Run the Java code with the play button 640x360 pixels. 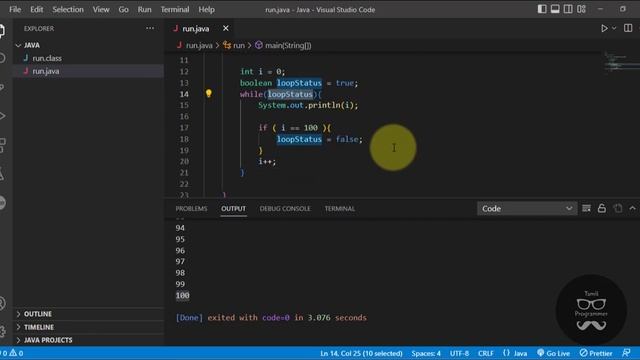tap(604, 29)
